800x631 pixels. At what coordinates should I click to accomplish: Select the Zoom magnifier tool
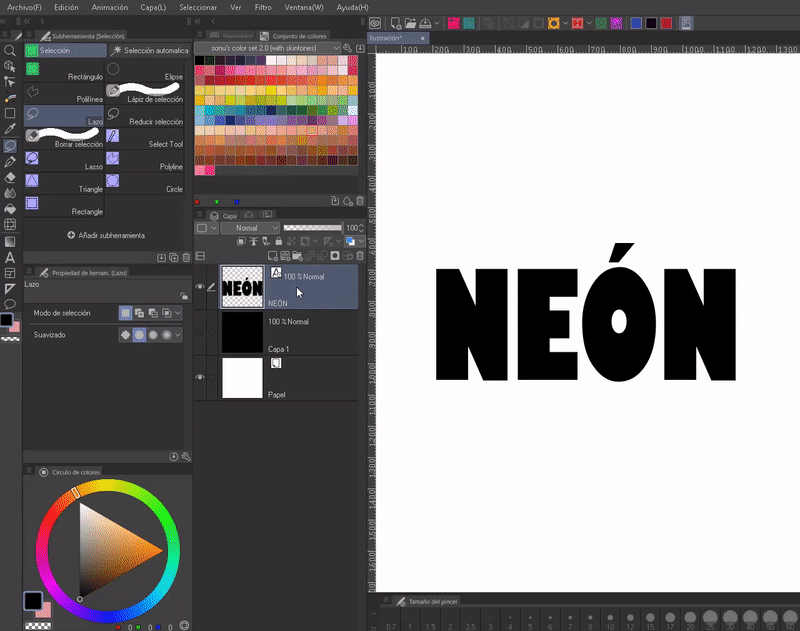pos(10,50)
